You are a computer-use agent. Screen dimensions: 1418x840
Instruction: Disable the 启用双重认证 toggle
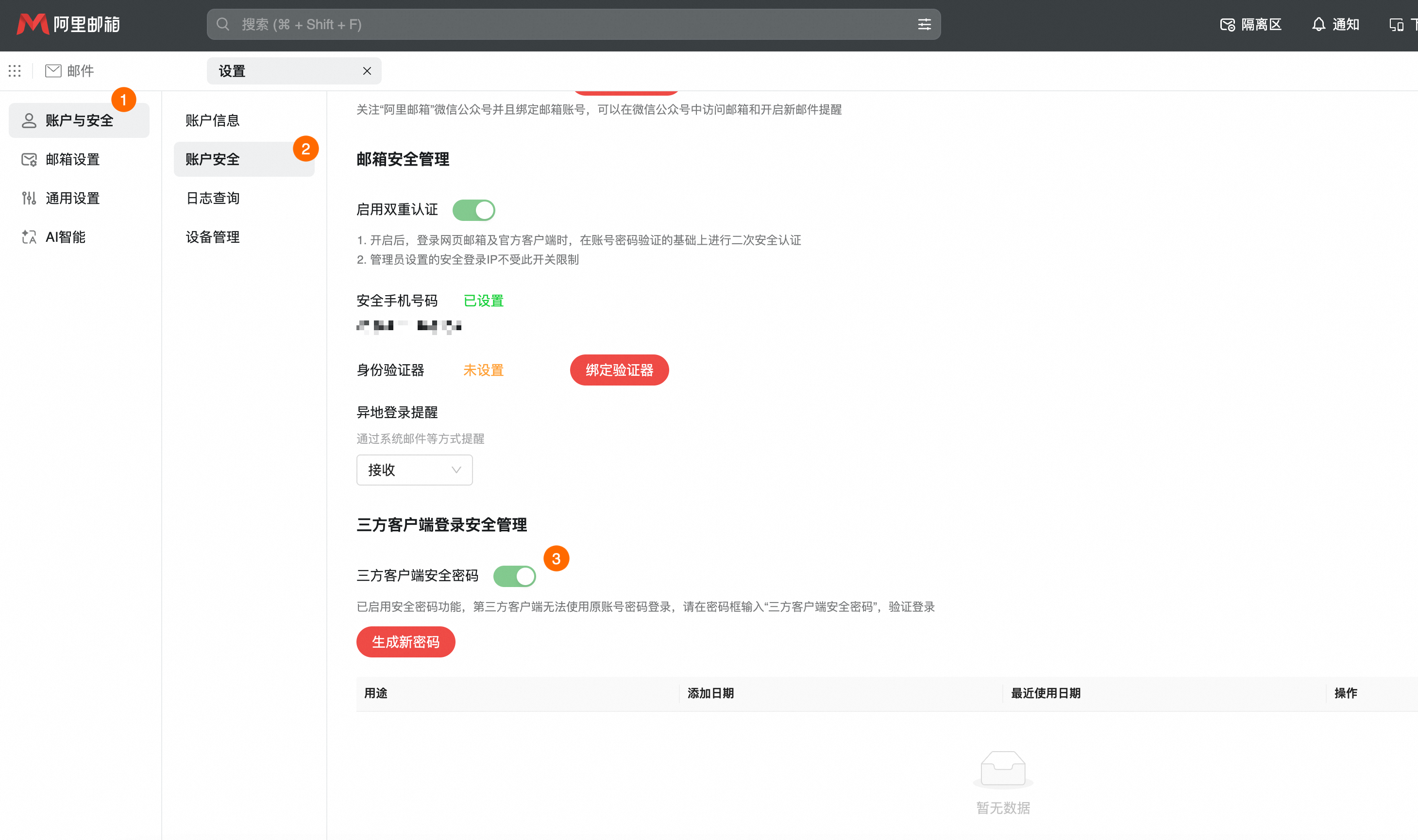[x=475, y=209]
